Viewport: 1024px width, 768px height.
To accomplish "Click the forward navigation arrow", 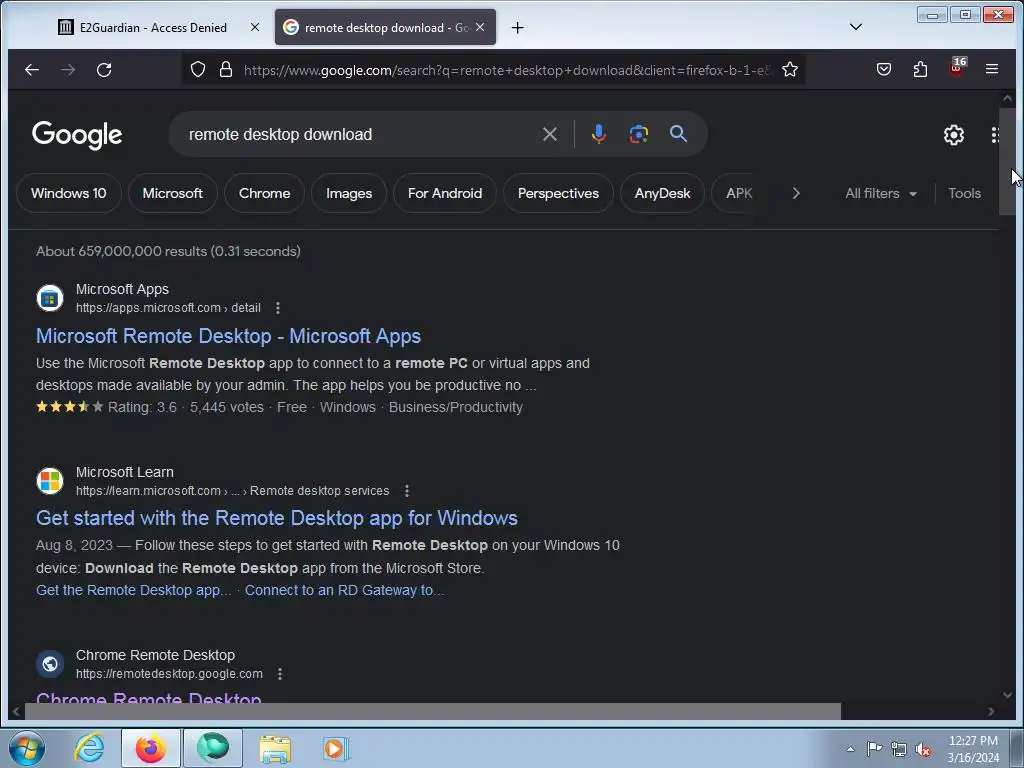I will click(x=68, y=69).
